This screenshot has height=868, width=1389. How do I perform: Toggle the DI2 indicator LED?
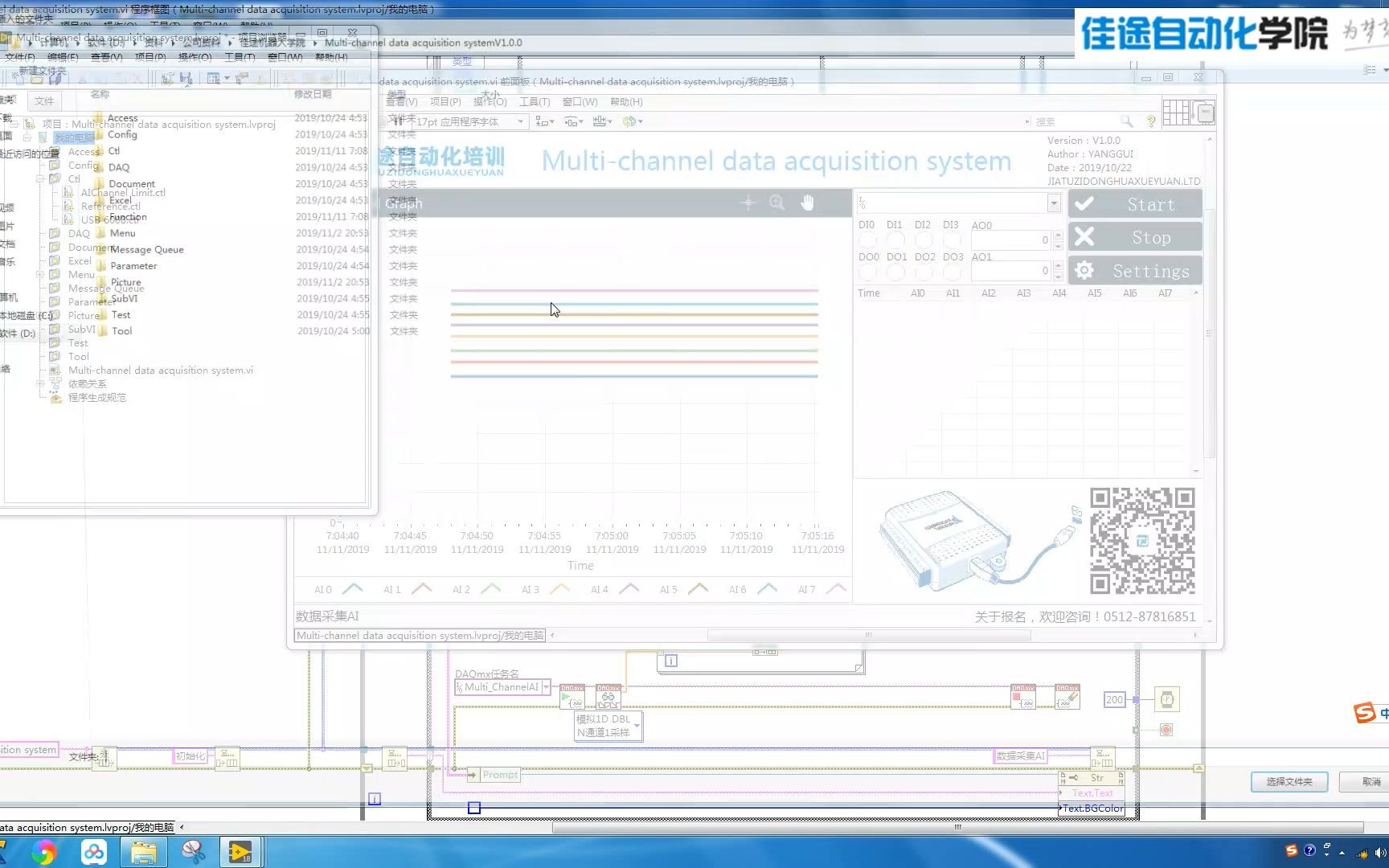[924, 240]
